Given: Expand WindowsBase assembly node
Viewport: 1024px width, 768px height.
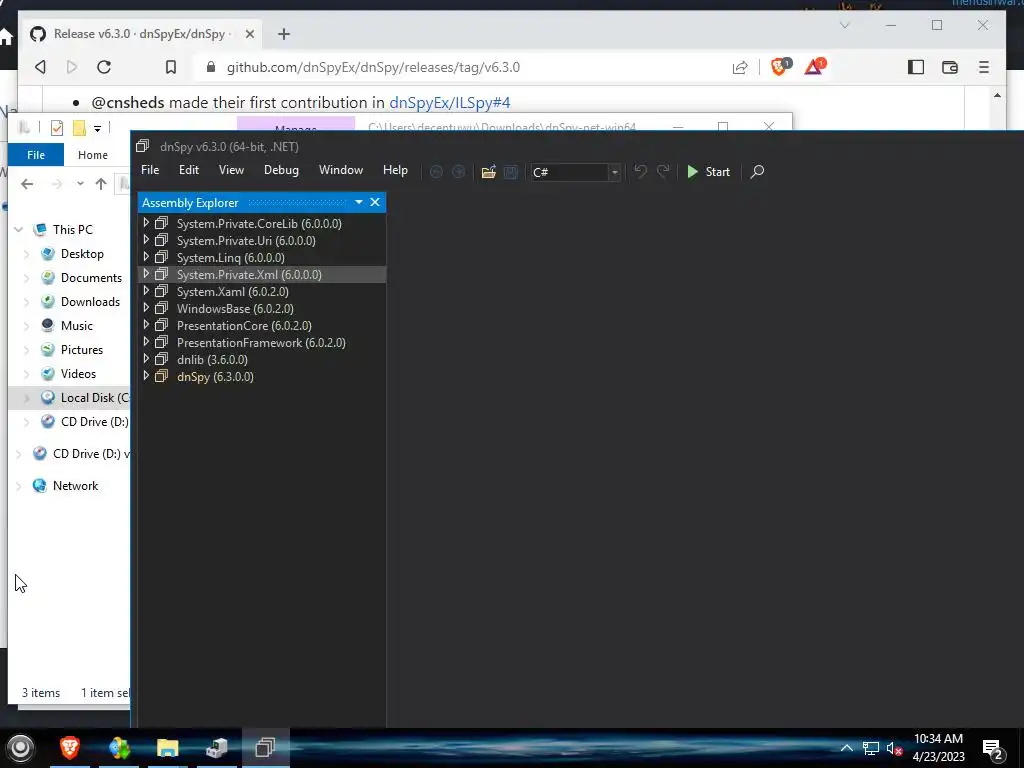Looking at the screenshot, I should [146, 308].
